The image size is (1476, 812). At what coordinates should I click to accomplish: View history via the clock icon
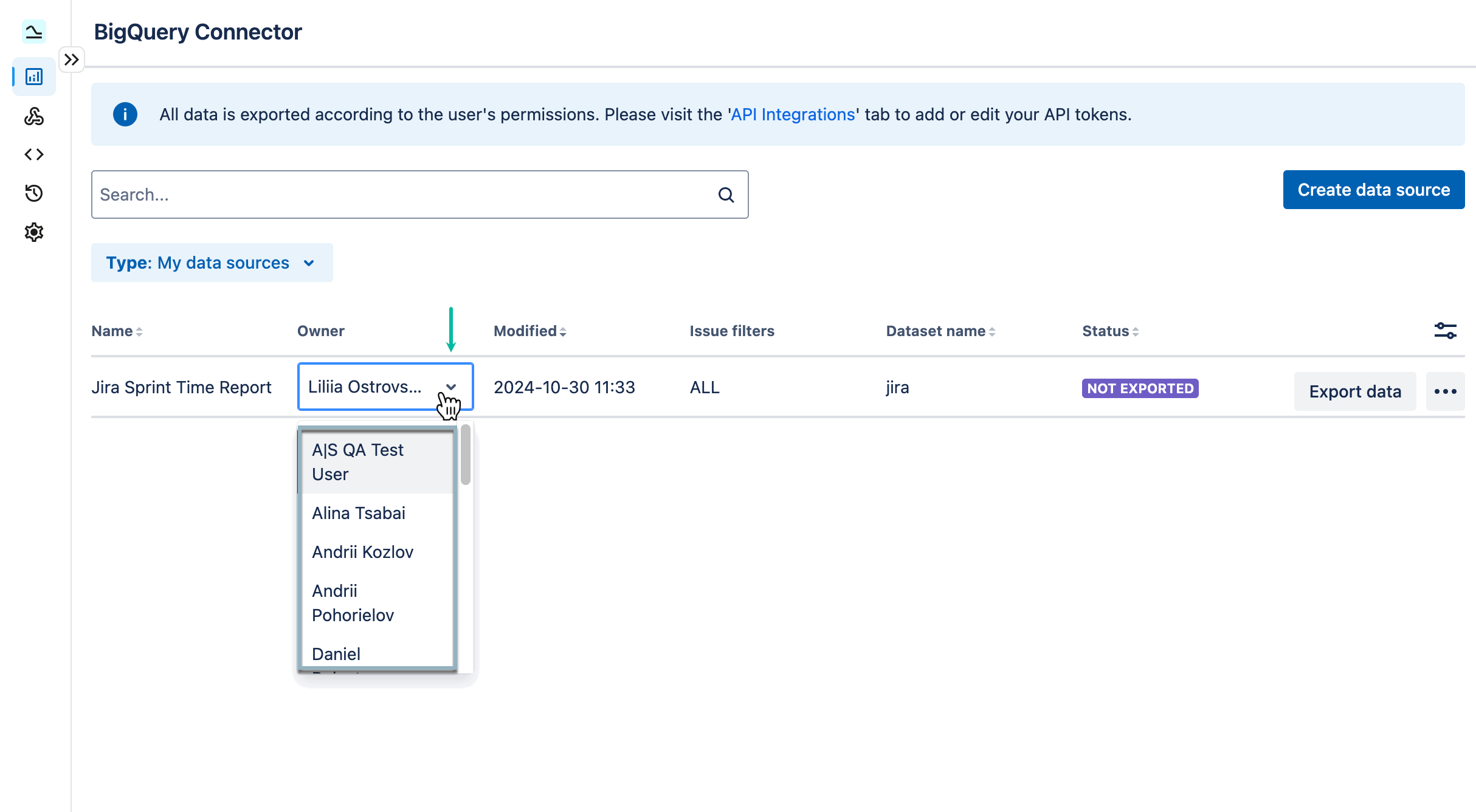point(33,193)
